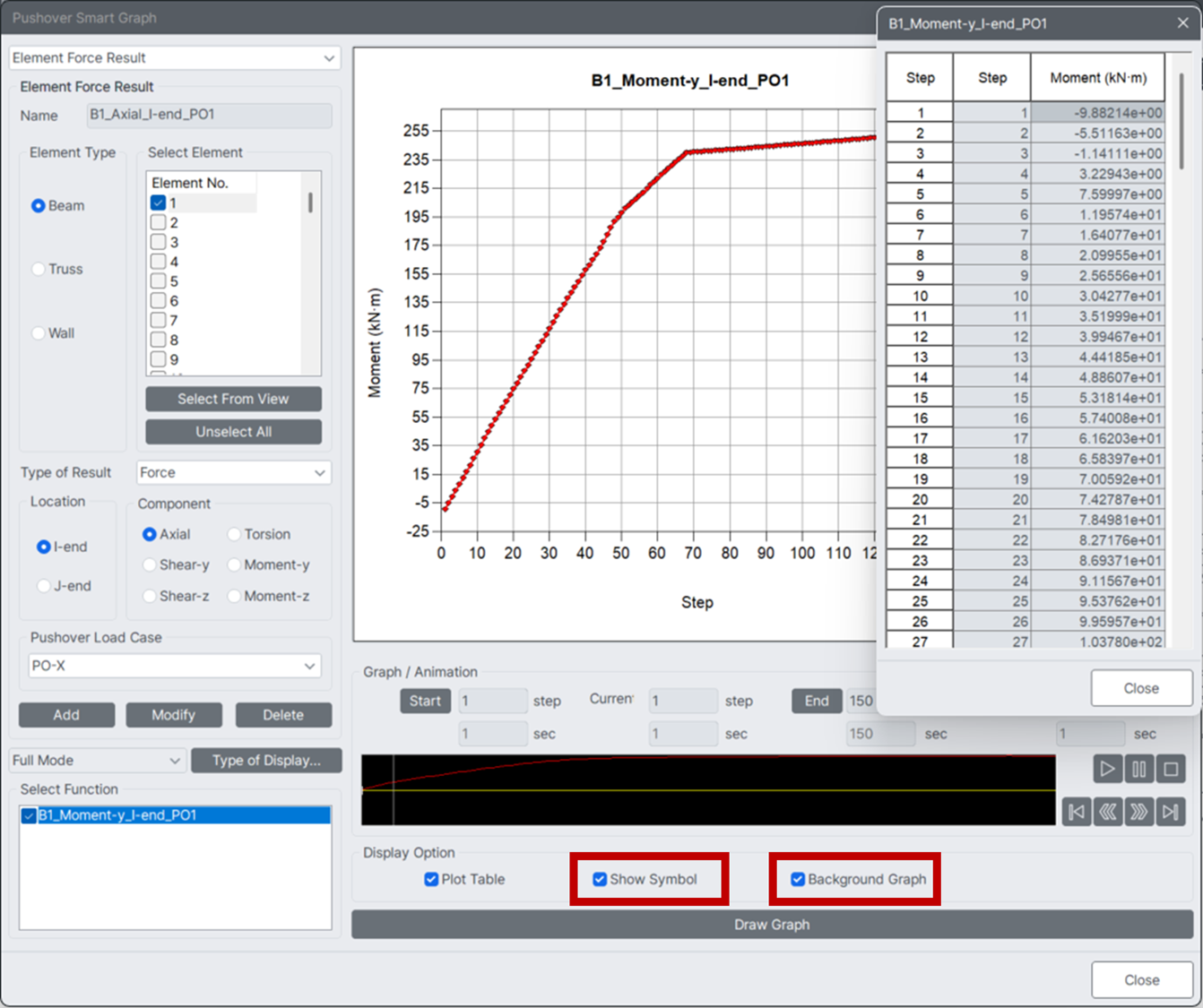This screenshot has height=1008, width=1203.
Task: Uncheck Element No. 1 in the list
Action: (158, 202)
